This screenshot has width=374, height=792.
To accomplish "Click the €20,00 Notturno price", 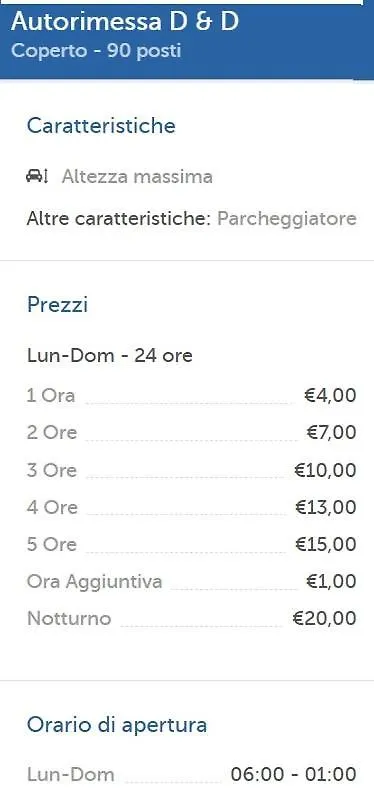I will coord(324,619).
